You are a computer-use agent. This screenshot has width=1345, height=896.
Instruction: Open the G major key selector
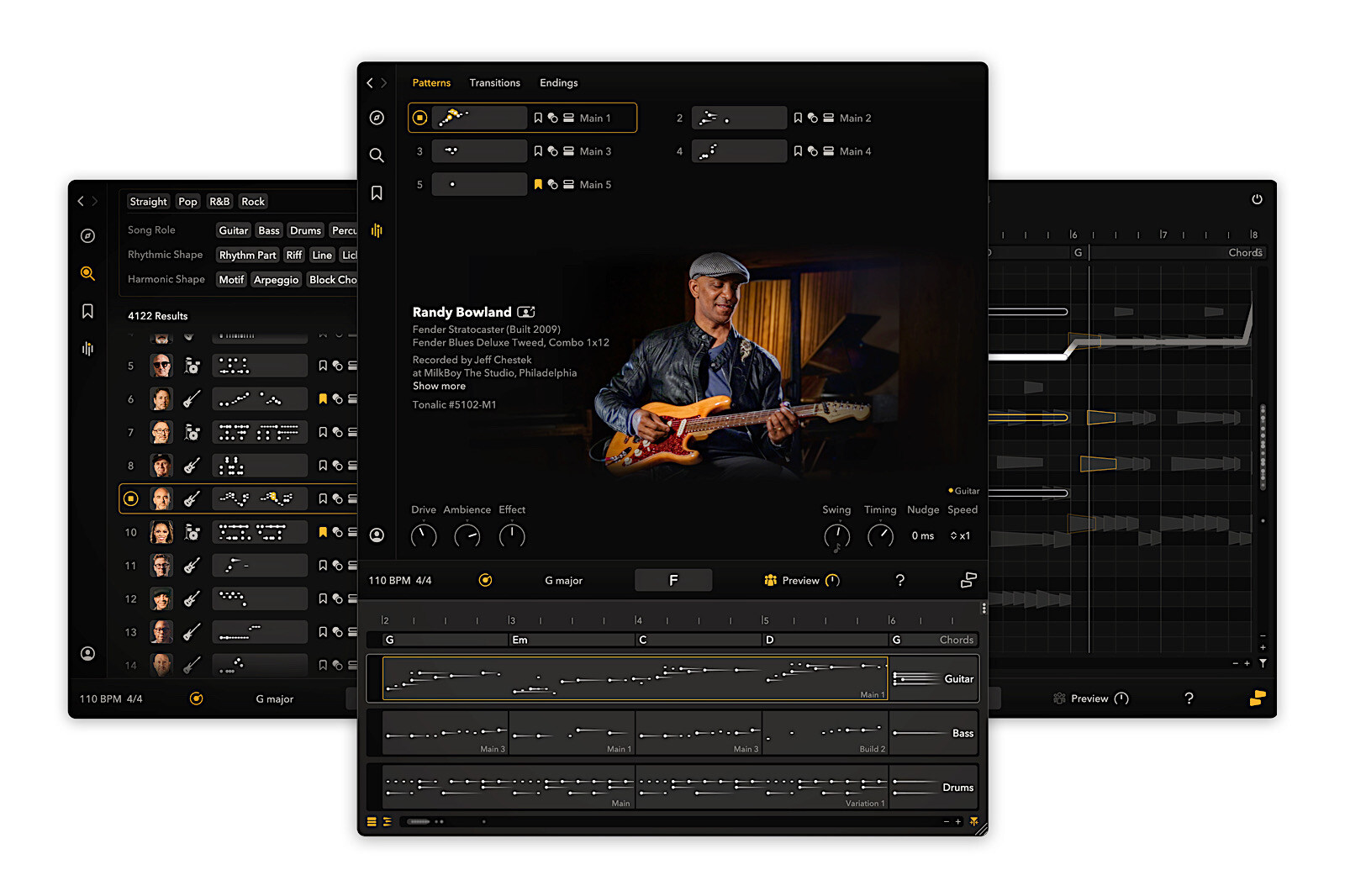[563, 581]
